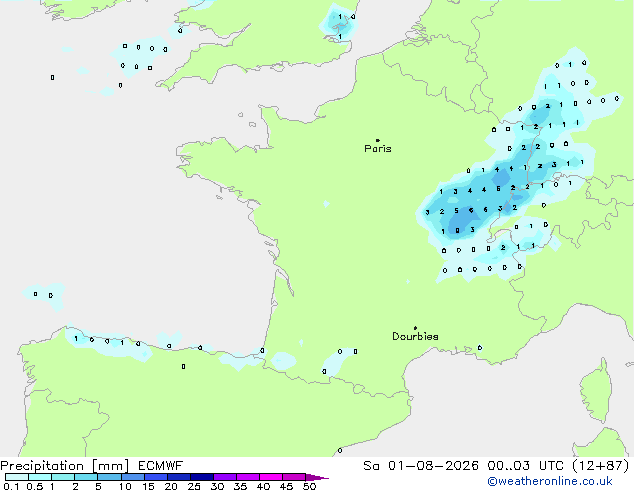Pick the 1–2 mm legend swatch
Image resolution: width=634 pixels, height=490 pixels.
(63, 477)
